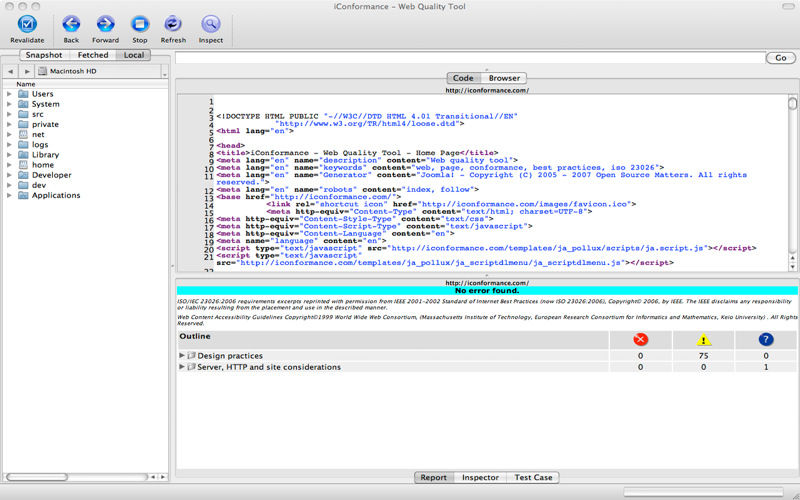Select the System folder icon
Viewport: 800px width, 500px height.
click(x=23, y=104)
